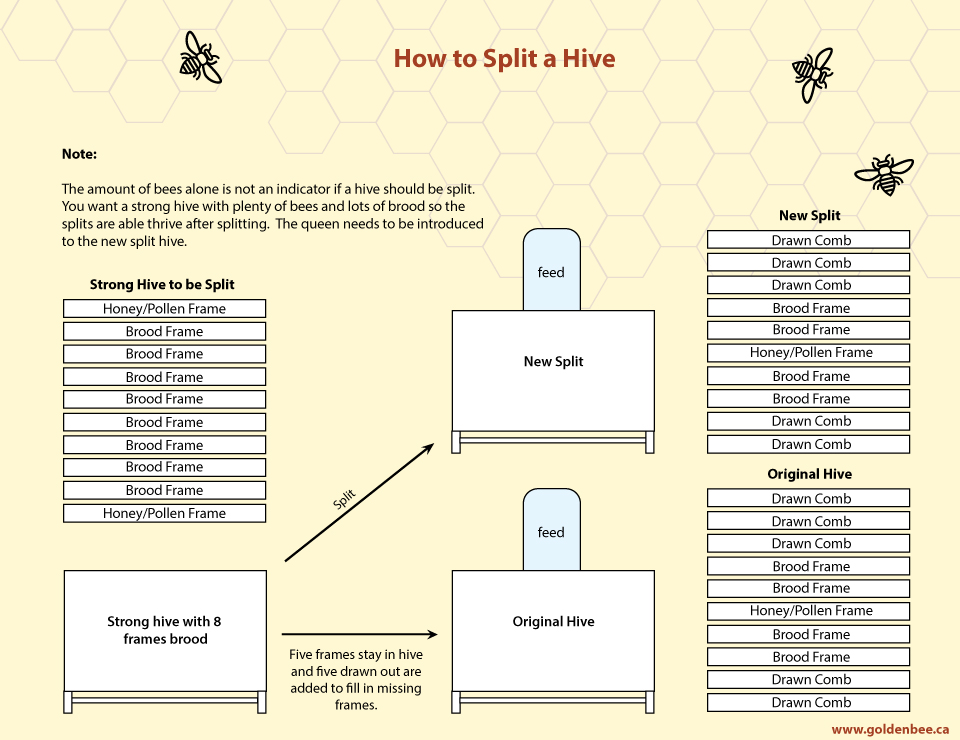This screenshot has width=960, height=740.
Task: Click the "Five frames stay in hive" caption
Action: [x=356, y=679]
